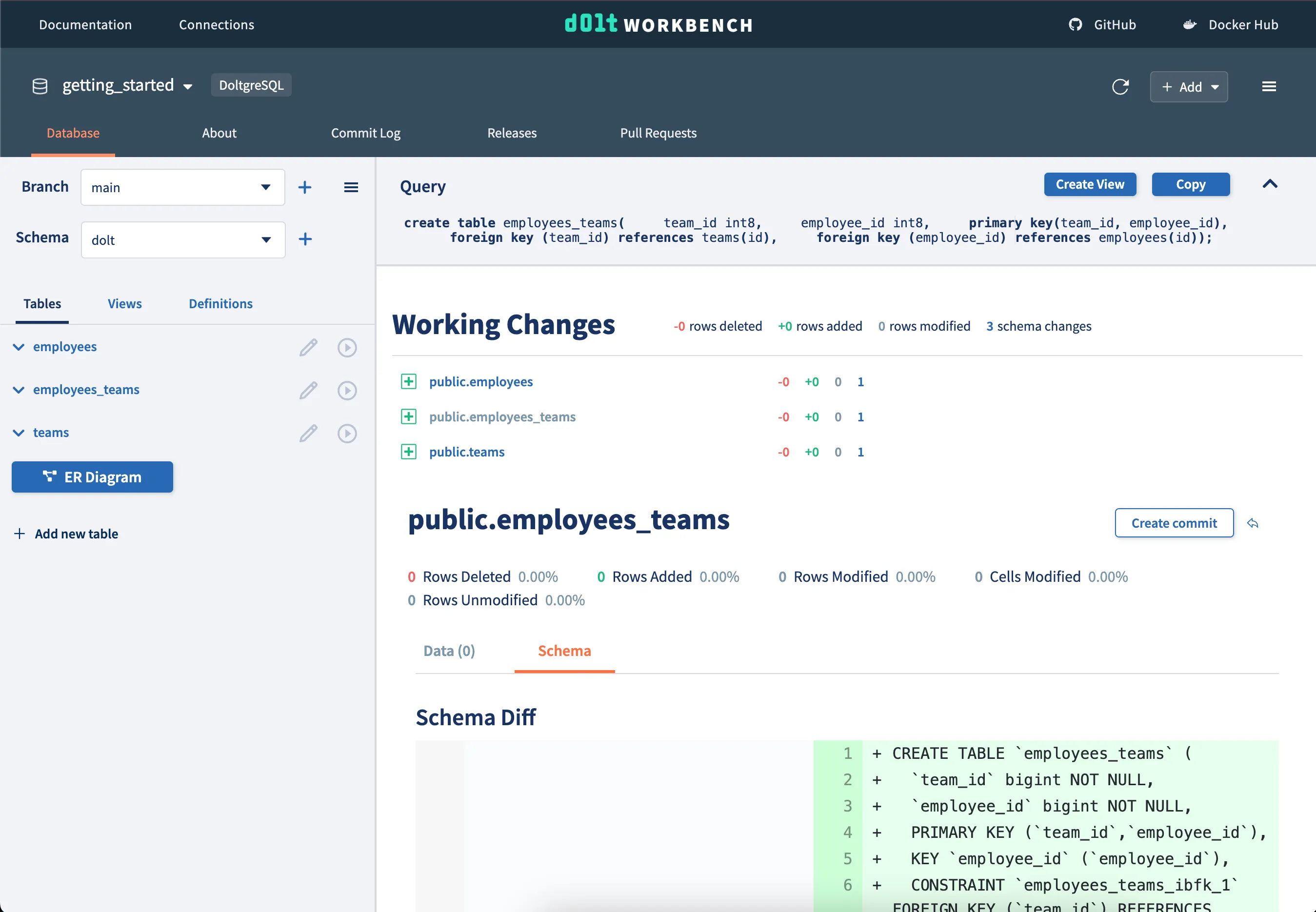Click pencil edit icon for employees table
Image resolution: width=1316 pixels, height=912 pixels.
[x=308, y=347]
